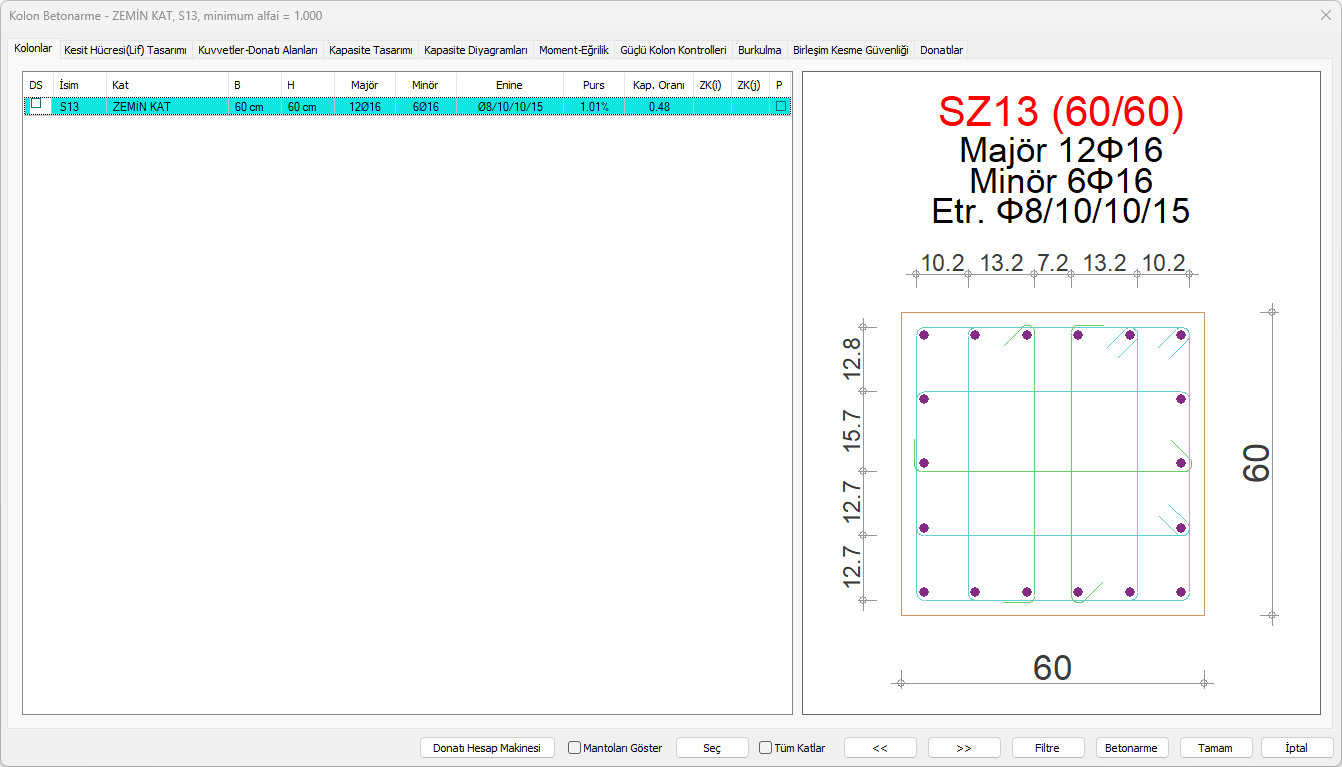1342x767 pixels.
Task: Open the Kuvvetler-Donatı Alanları tab
Action: 258,50
